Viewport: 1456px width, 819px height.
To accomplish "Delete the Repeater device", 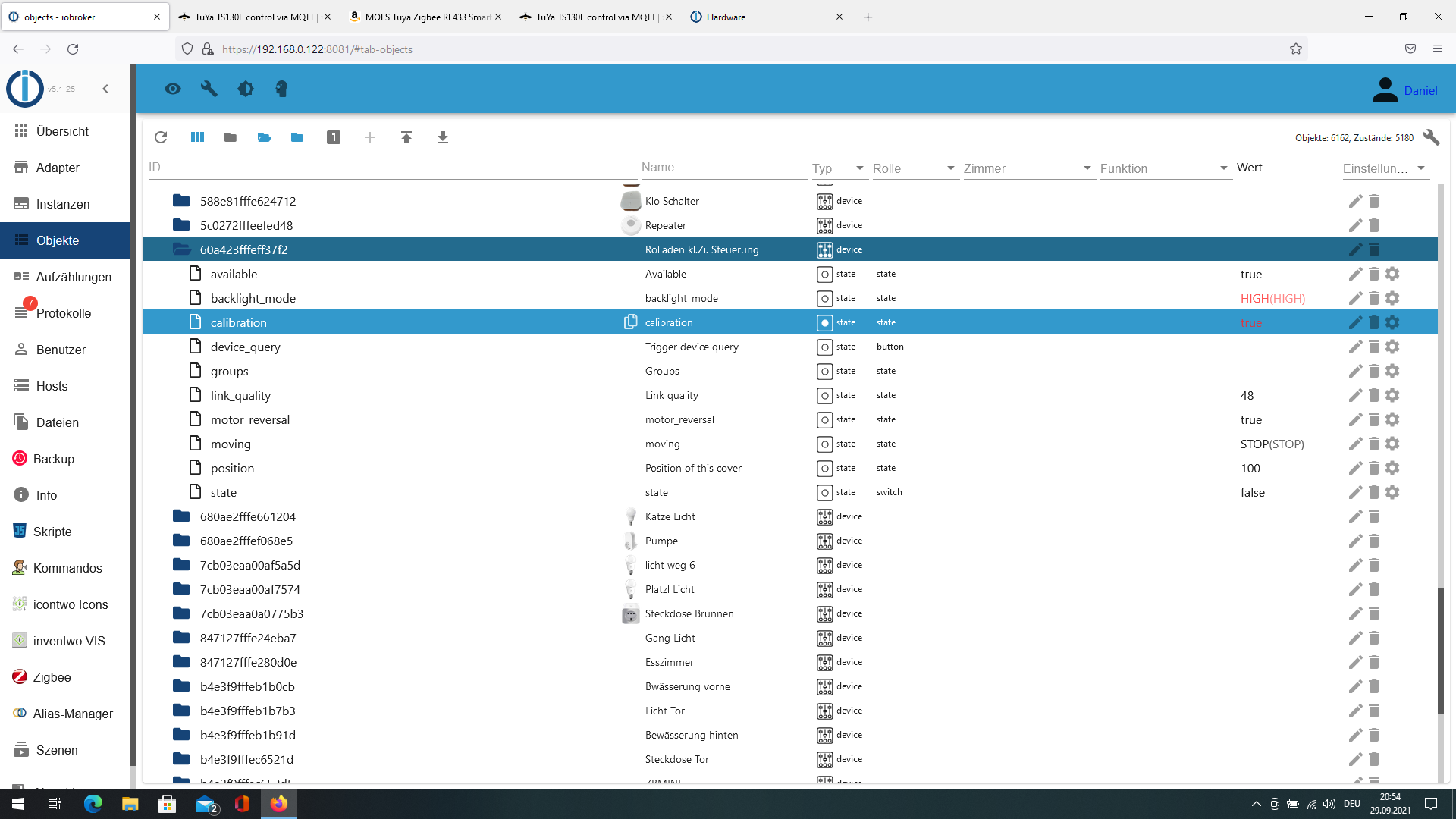I will point(1373,225).
